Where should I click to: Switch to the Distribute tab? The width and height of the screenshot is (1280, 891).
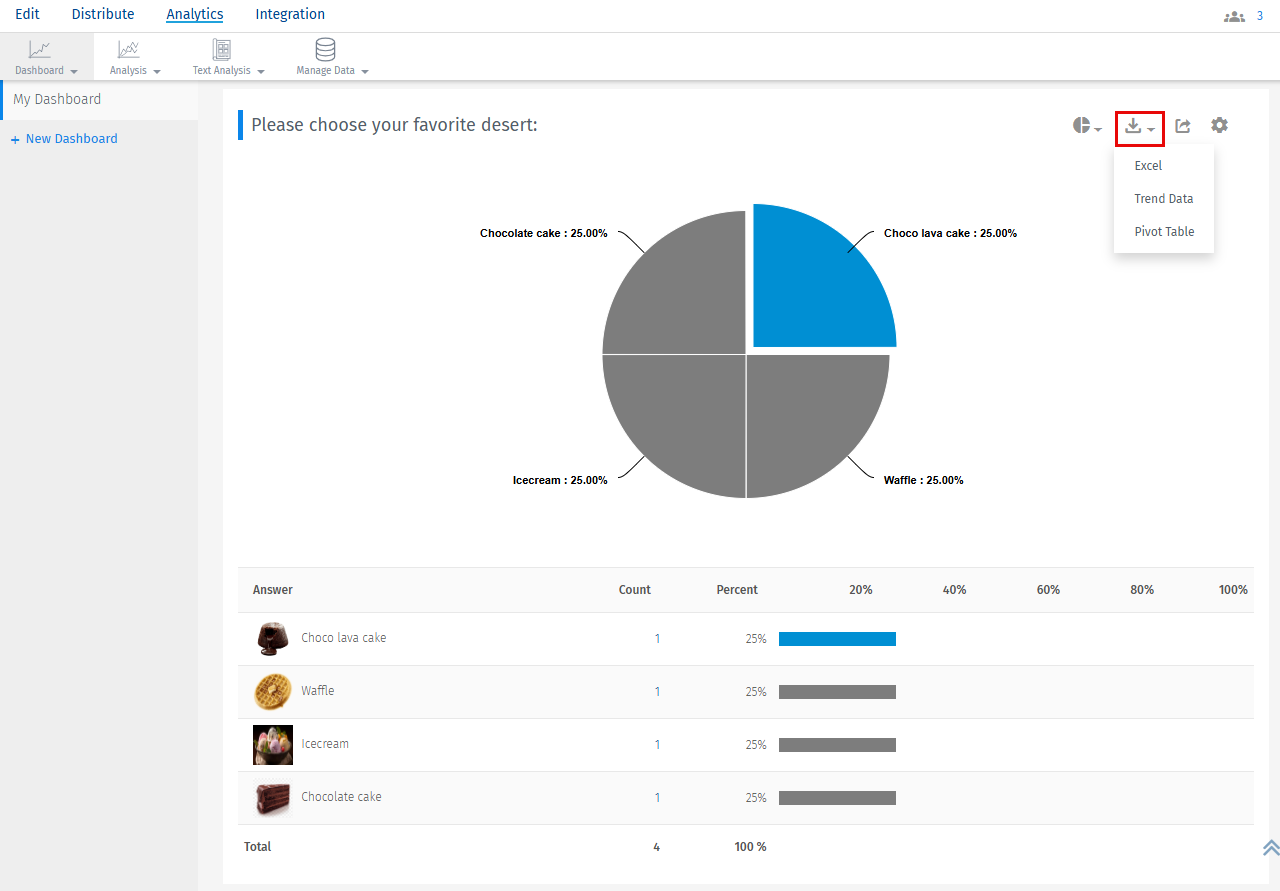(103, 13)
